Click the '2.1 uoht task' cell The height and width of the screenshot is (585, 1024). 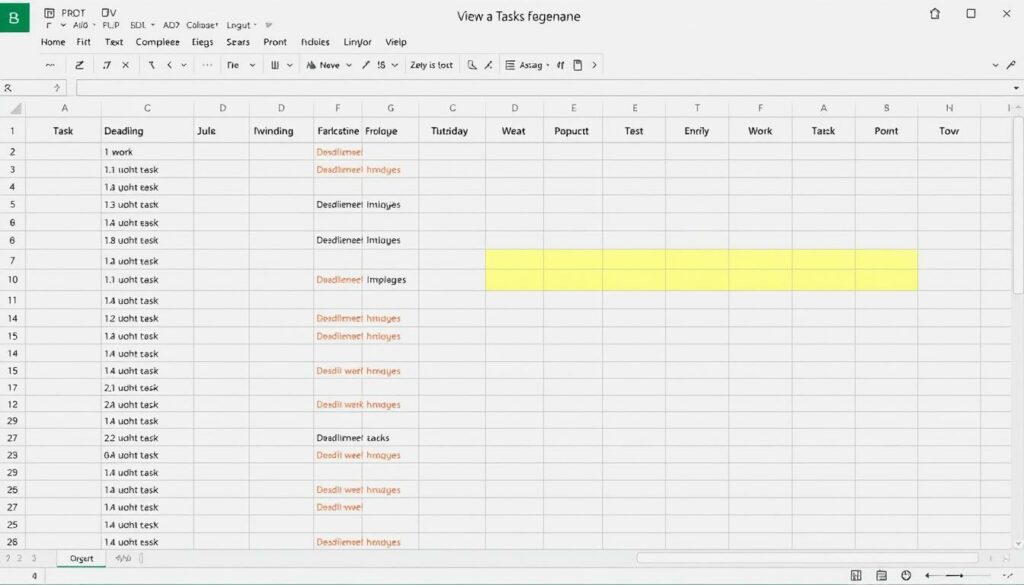[x=147, y=388]
